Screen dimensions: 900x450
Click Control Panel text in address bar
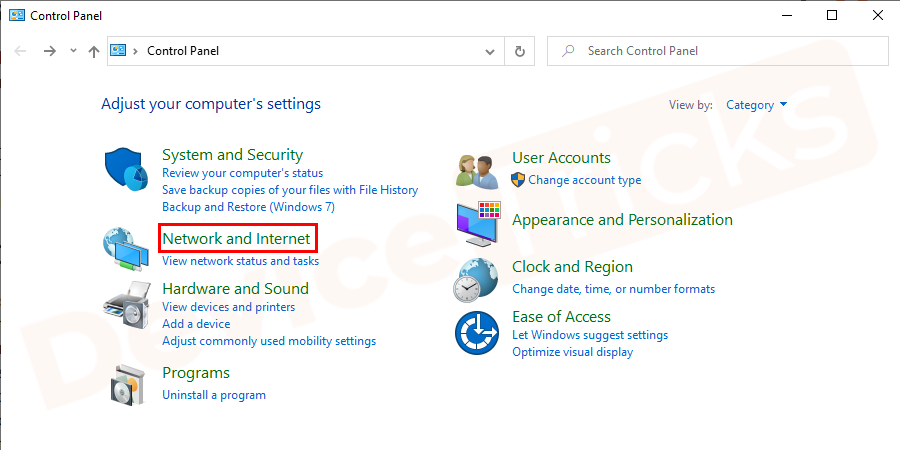click(183, 51)
